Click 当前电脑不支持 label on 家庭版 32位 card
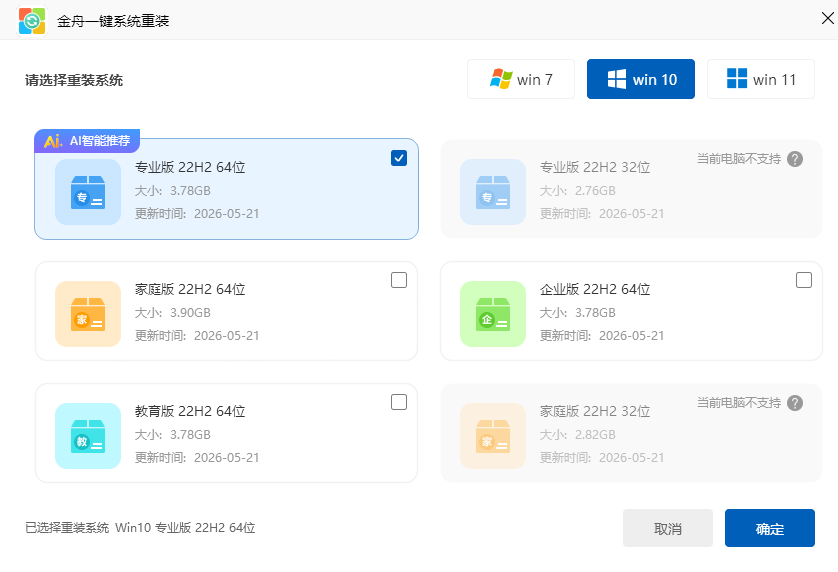 (739, 403)
